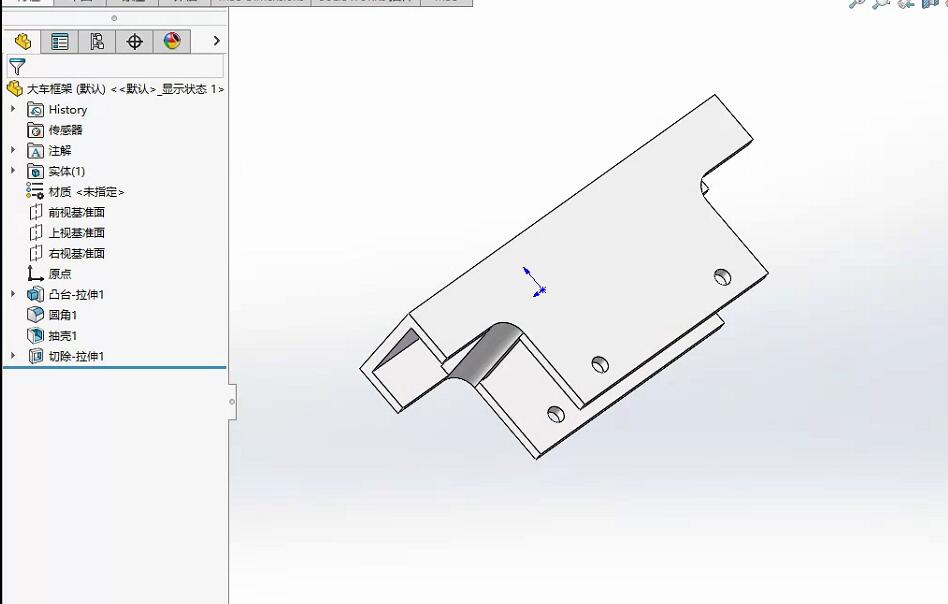
Task: Open the FeatureManager design tree tab
Action: tap(23, 42)
